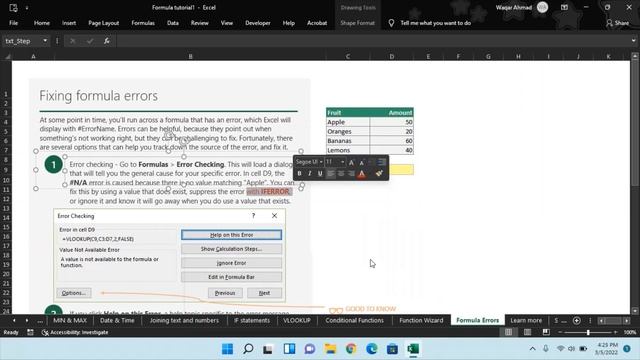
Task: Switch to the Conditional Functions sheet tab
Action: point(355,320)
